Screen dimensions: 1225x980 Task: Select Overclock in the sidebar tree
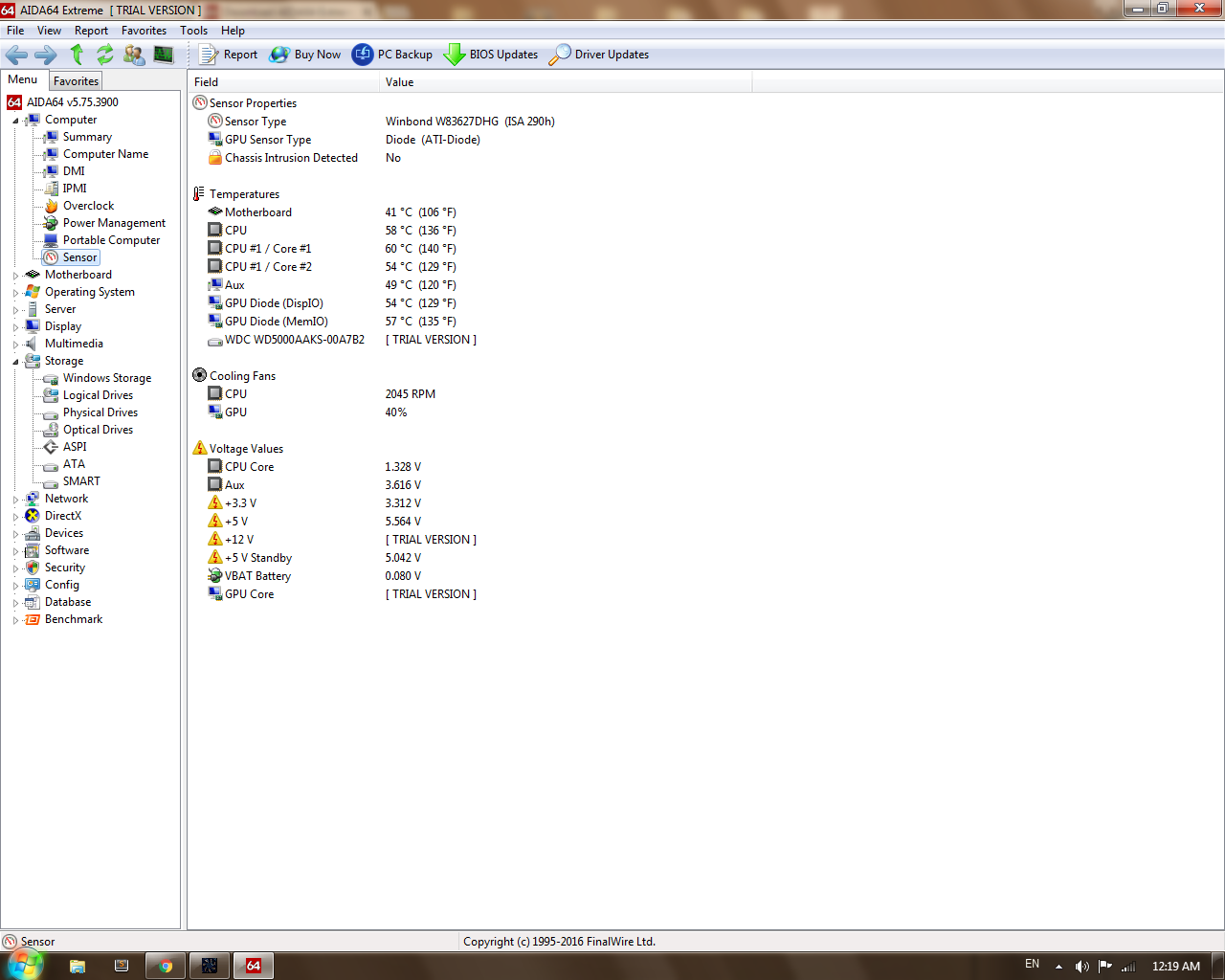click(x=88, y=206)
